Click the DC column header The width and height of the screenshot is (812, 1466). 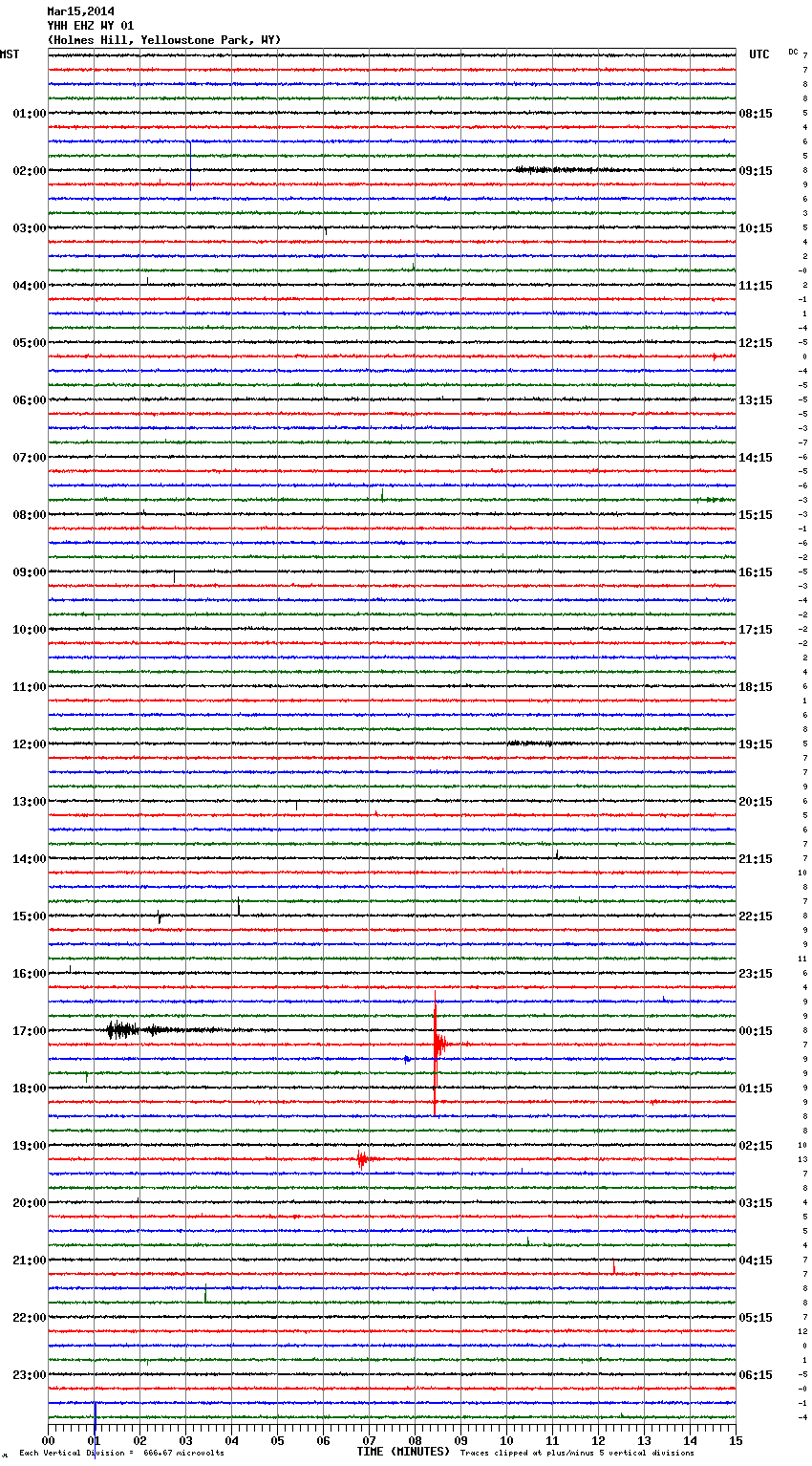(793, 52)
